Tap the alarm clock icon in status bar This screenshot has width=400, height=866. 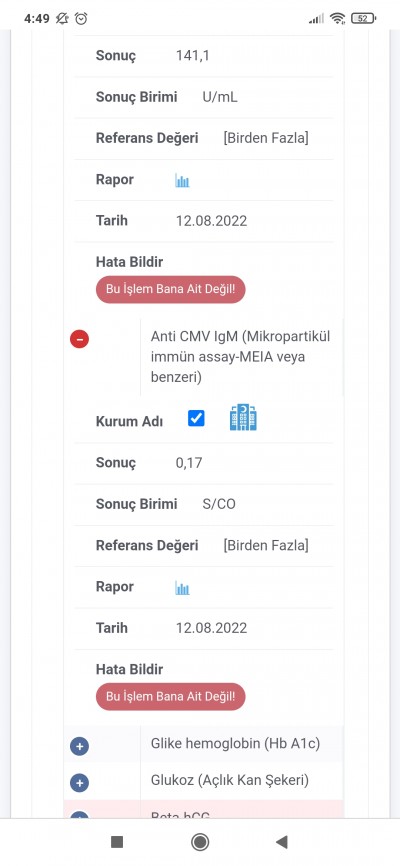point(81,18)
